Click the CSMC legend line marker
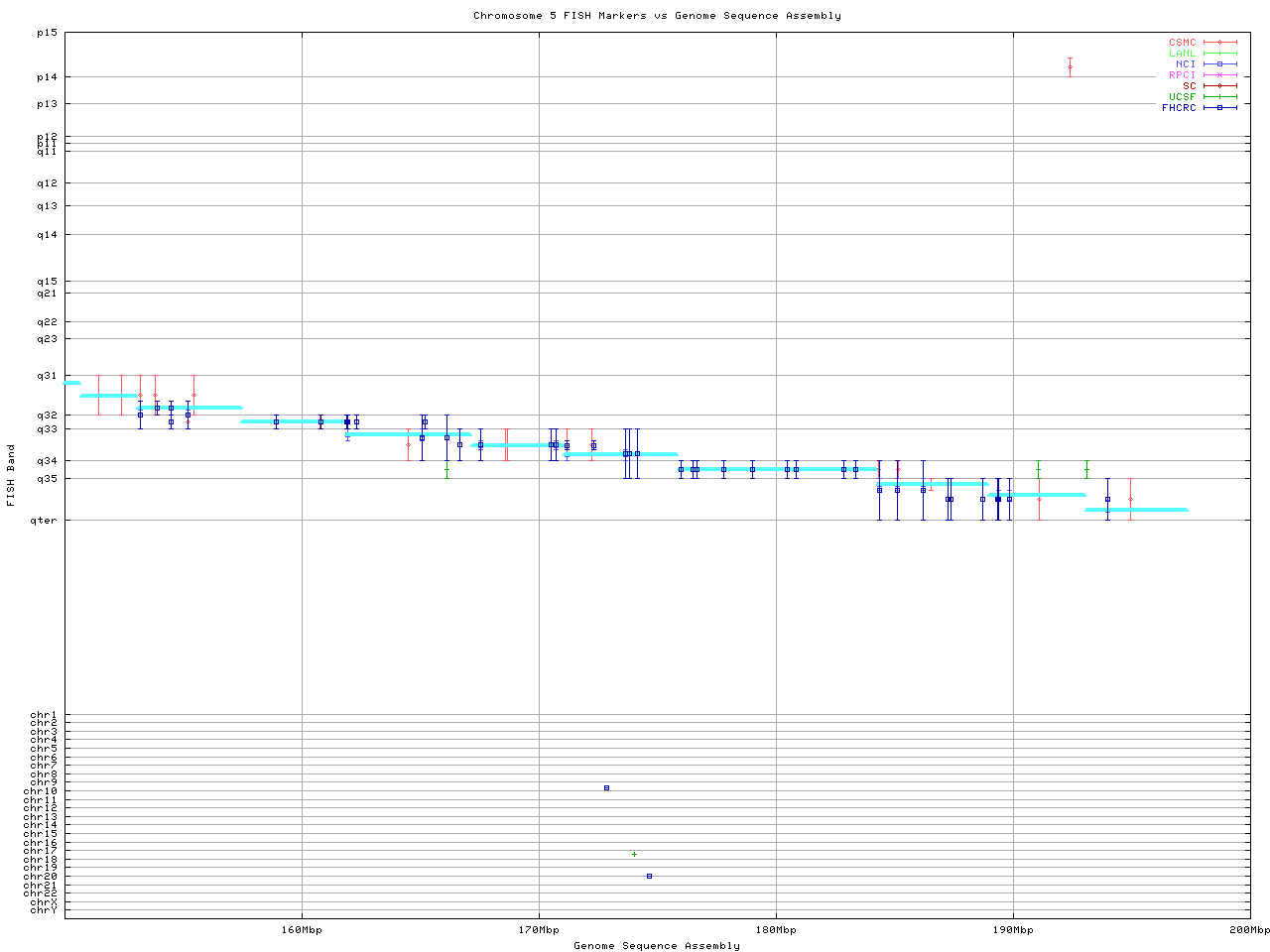Viewport: 1270px width, 952px height. (x=1219, y=43)
